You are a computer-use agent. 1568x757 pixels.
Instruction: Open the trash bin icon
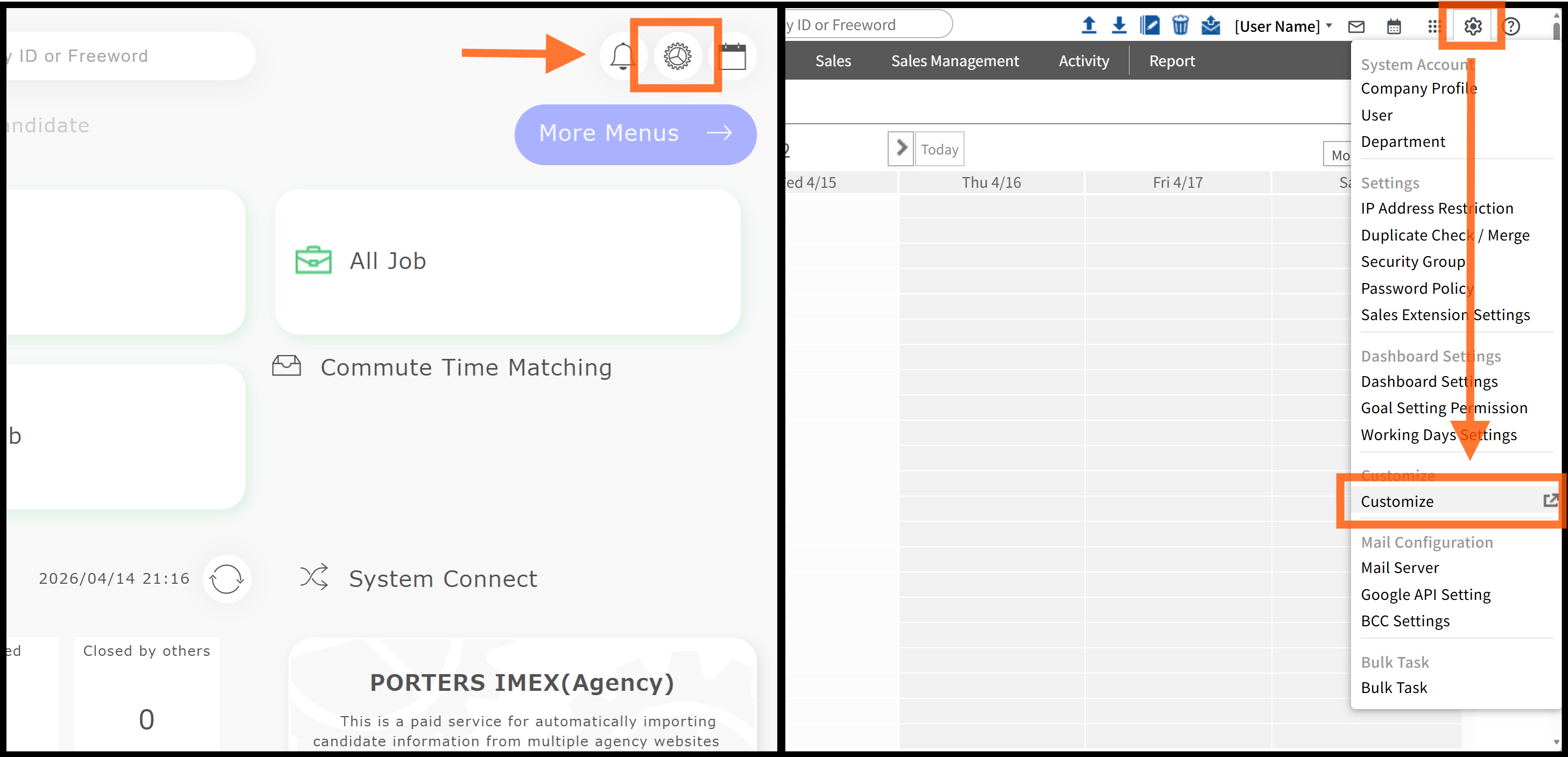point(1180,26)
